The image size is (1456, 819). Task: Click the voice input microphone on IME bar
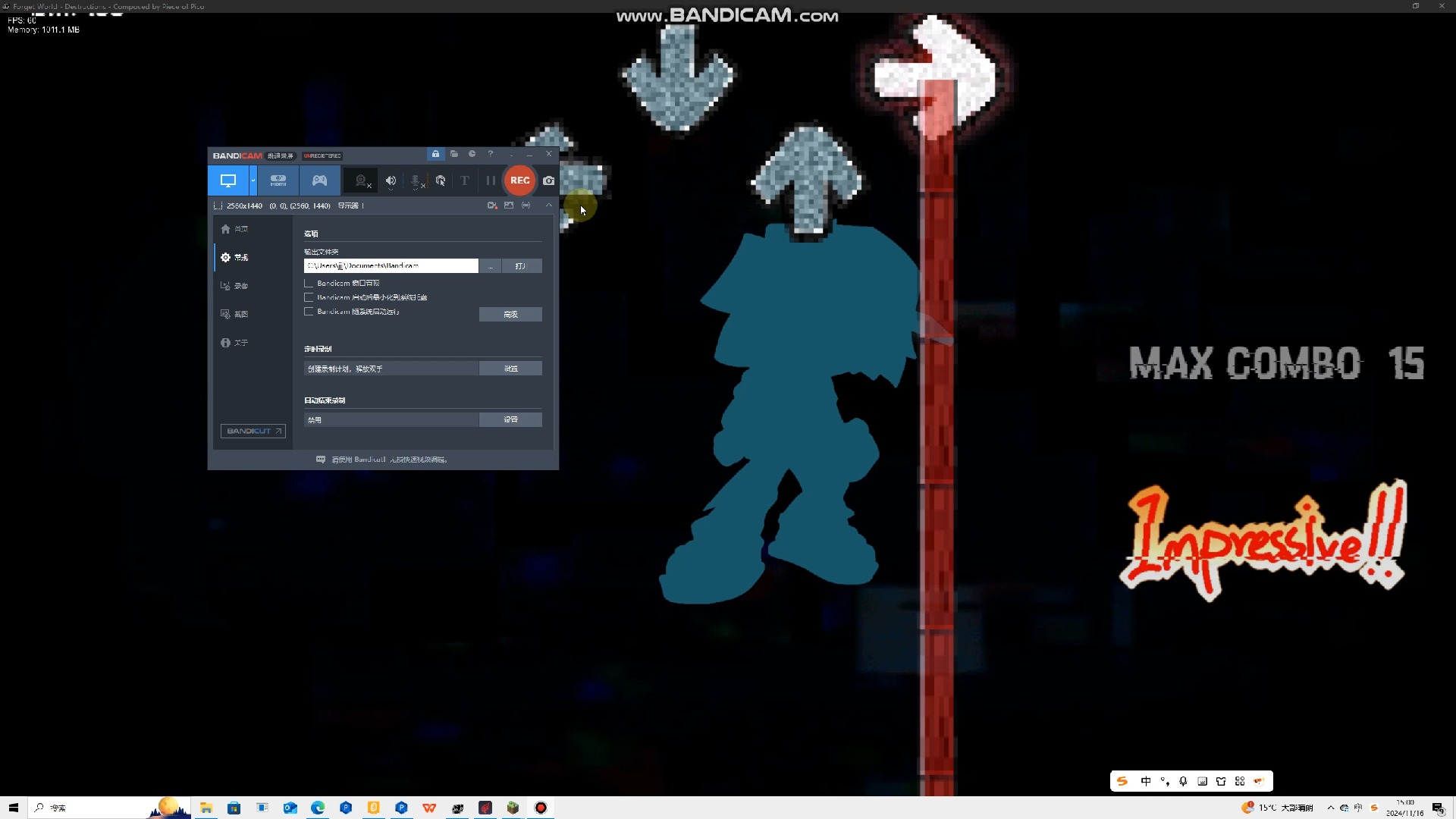pyautogui.click(x=1183, y=781)
